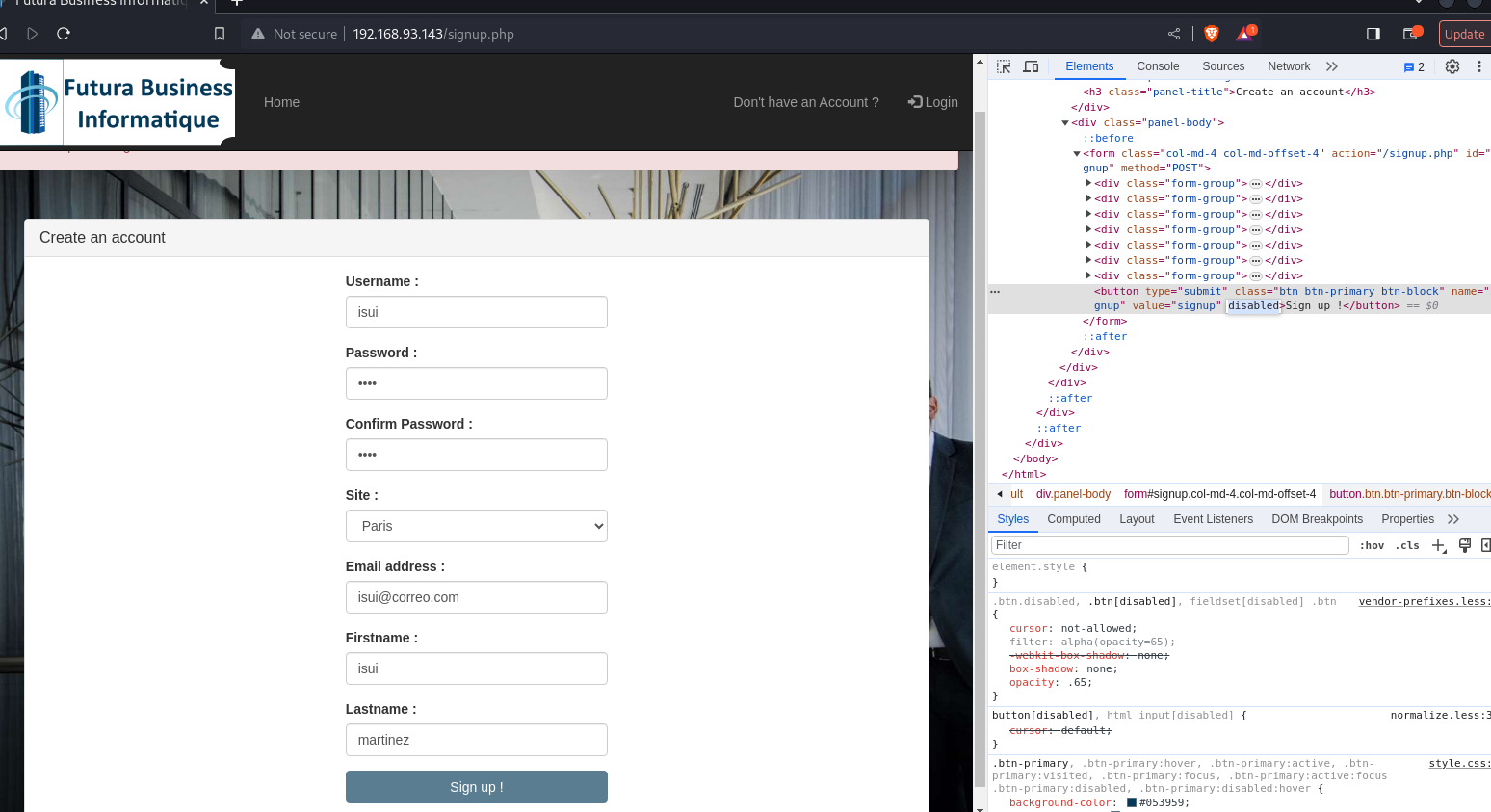Collapse the form#signup node in DOM tree

pyautogui.click(x=1077, y=154)
